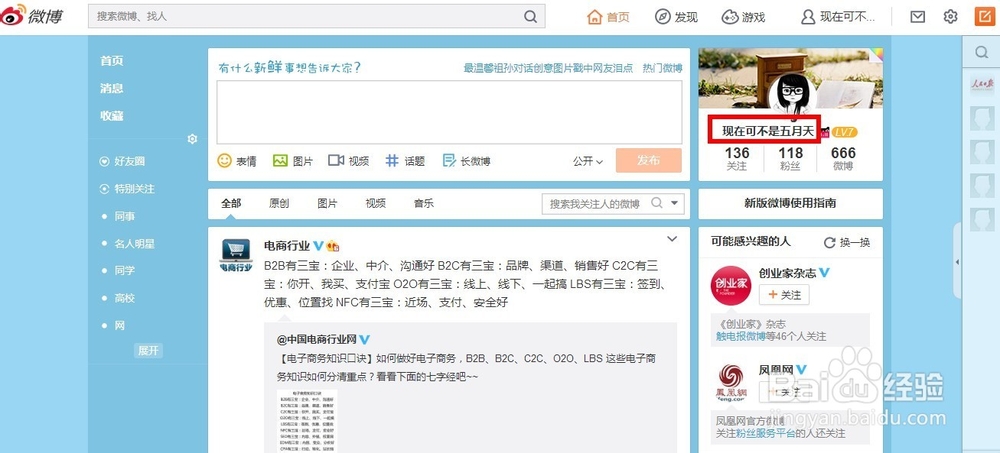The image size is (1000, 453).
Task: Open 粉丝服务平台 link
Action: click(763, 433)
